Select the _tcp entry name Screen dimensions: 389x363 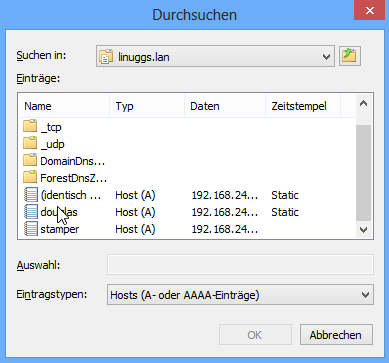[51, 127]
